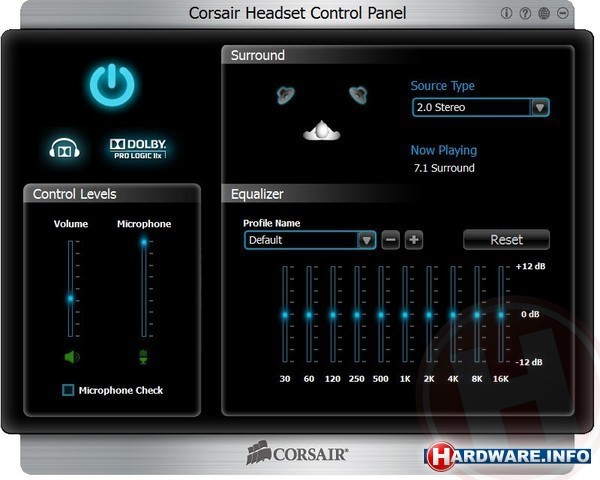Image resolution: width=600 pixels, height=480 pixels.
Task: Click the 2K equalizer slider
Action: (429, 315)
